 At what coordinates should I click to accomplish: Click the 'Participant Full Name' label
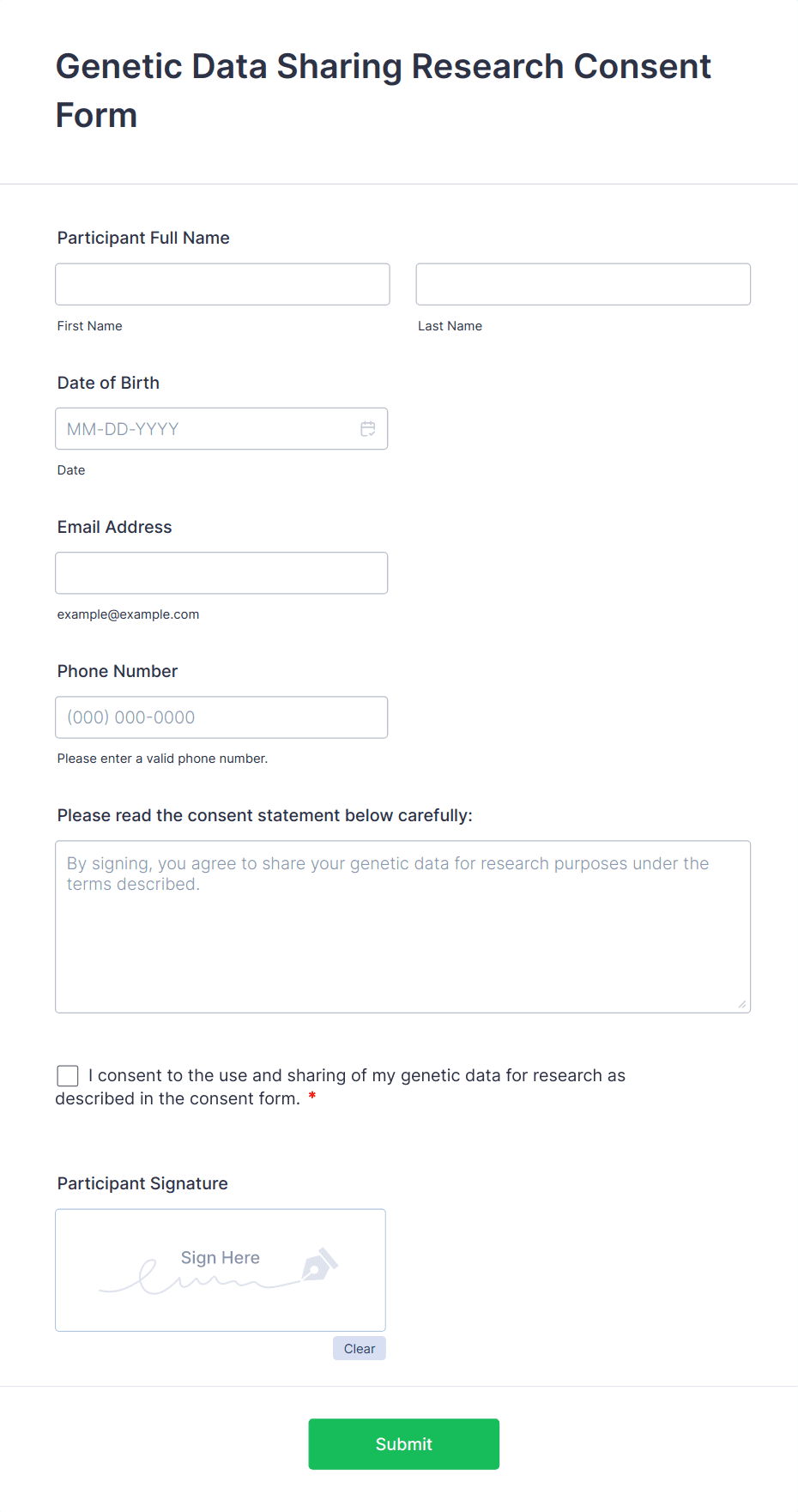(x=143, y=238)
